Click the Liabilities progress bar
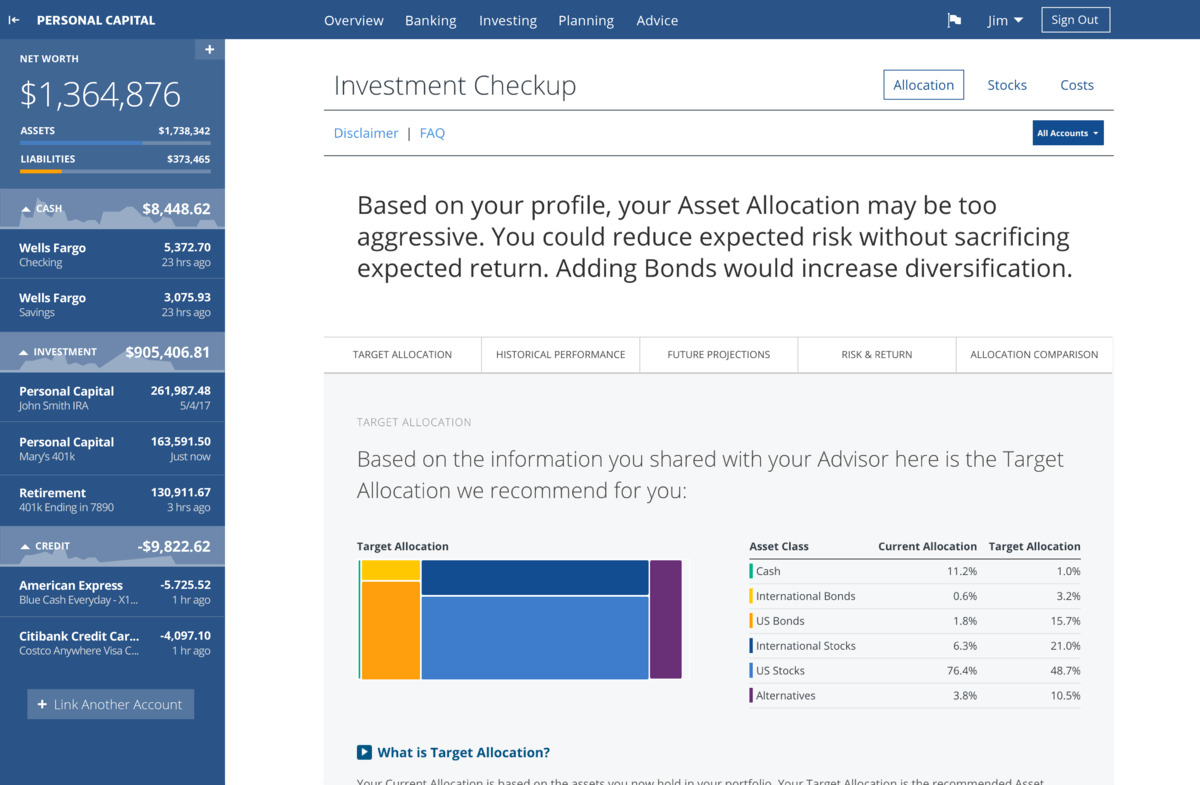The image size is (1200, 785). (x=115, y=171)
